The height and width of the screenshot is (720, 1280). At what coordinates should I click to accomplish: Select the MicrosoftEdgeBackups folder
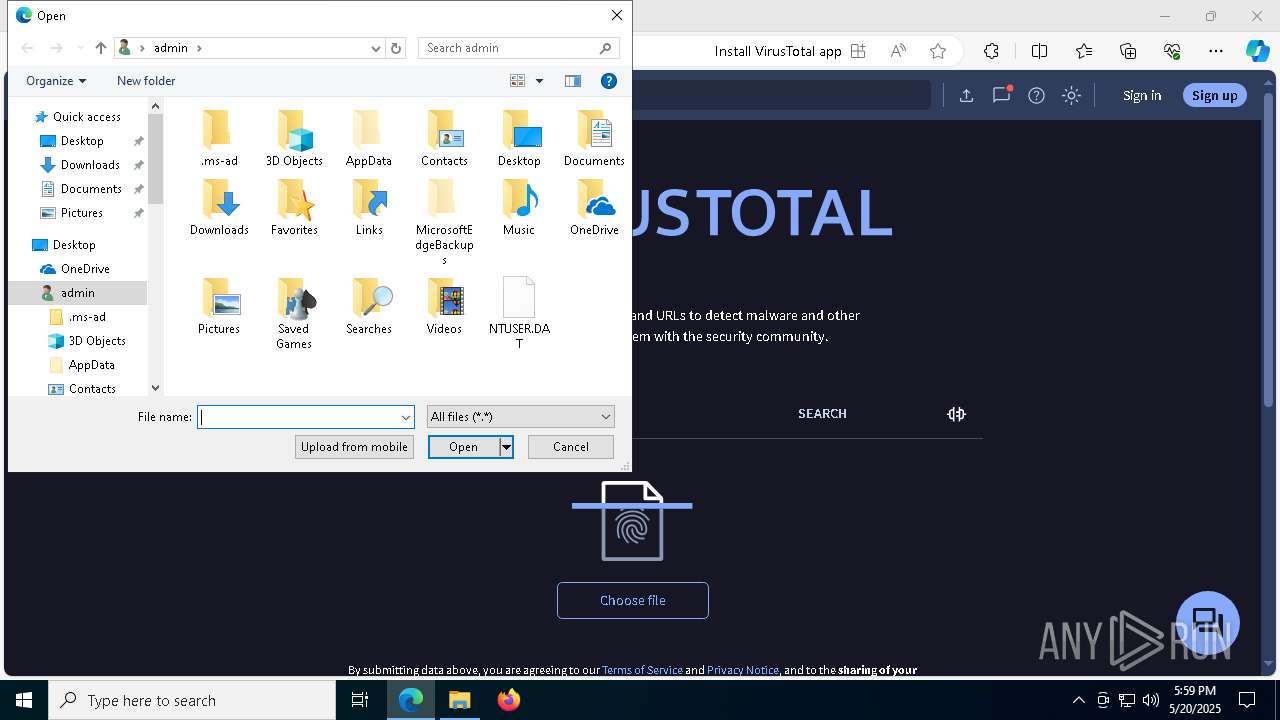[x=444, y=222]
